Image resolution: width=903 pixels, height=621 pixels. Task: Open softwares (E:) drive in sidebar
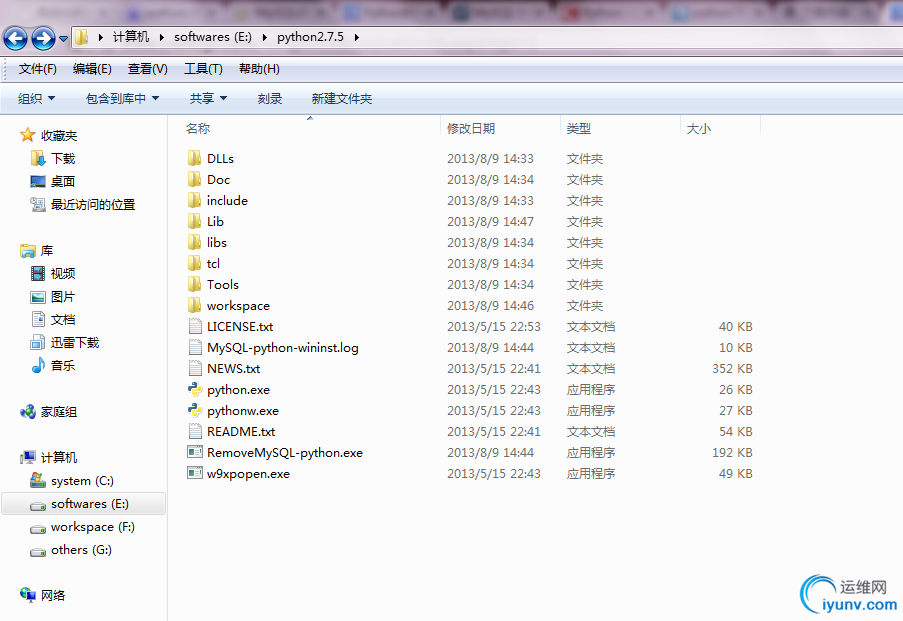[x=84, y=503]
